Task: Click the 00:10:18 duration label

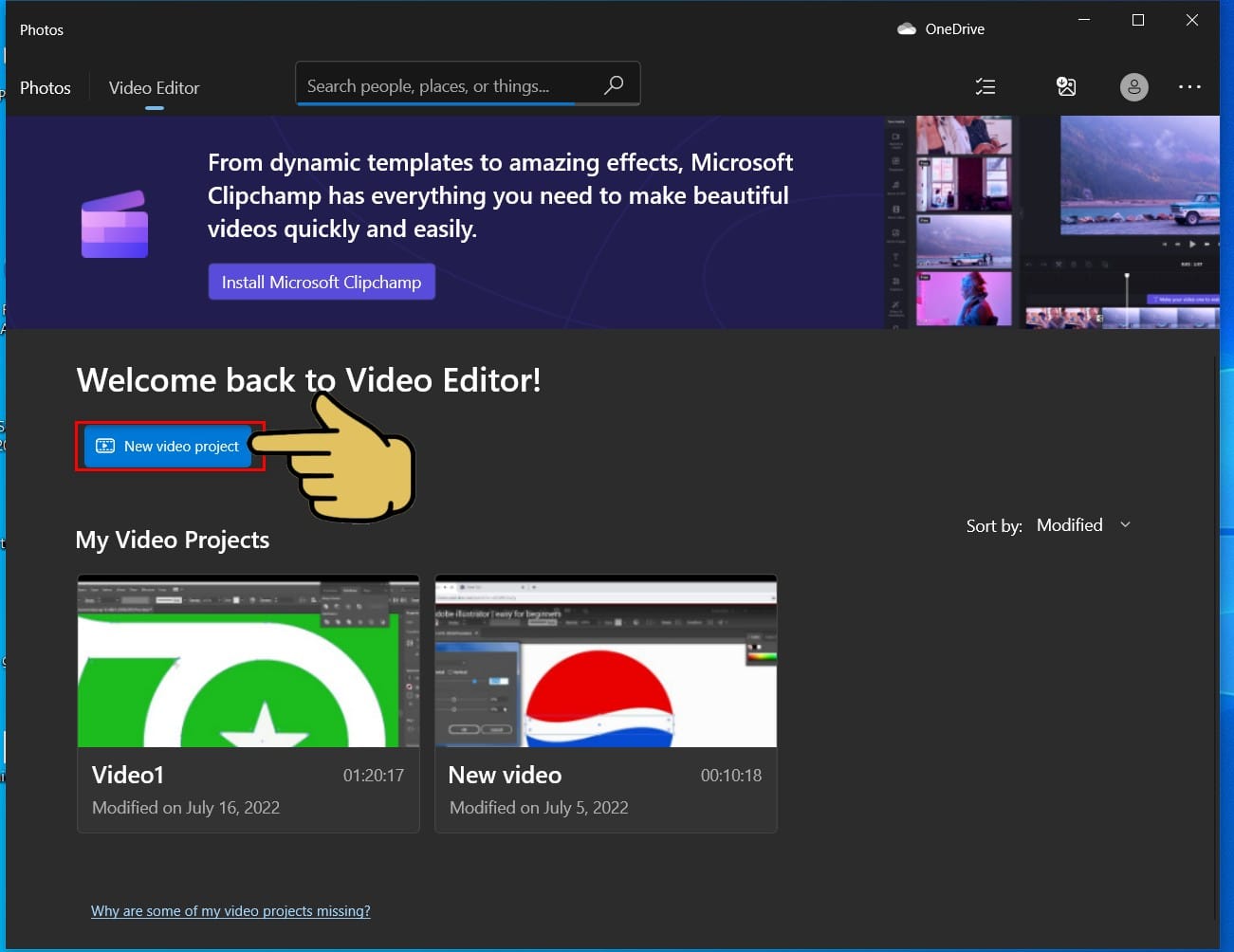Action: click(731, 776)
